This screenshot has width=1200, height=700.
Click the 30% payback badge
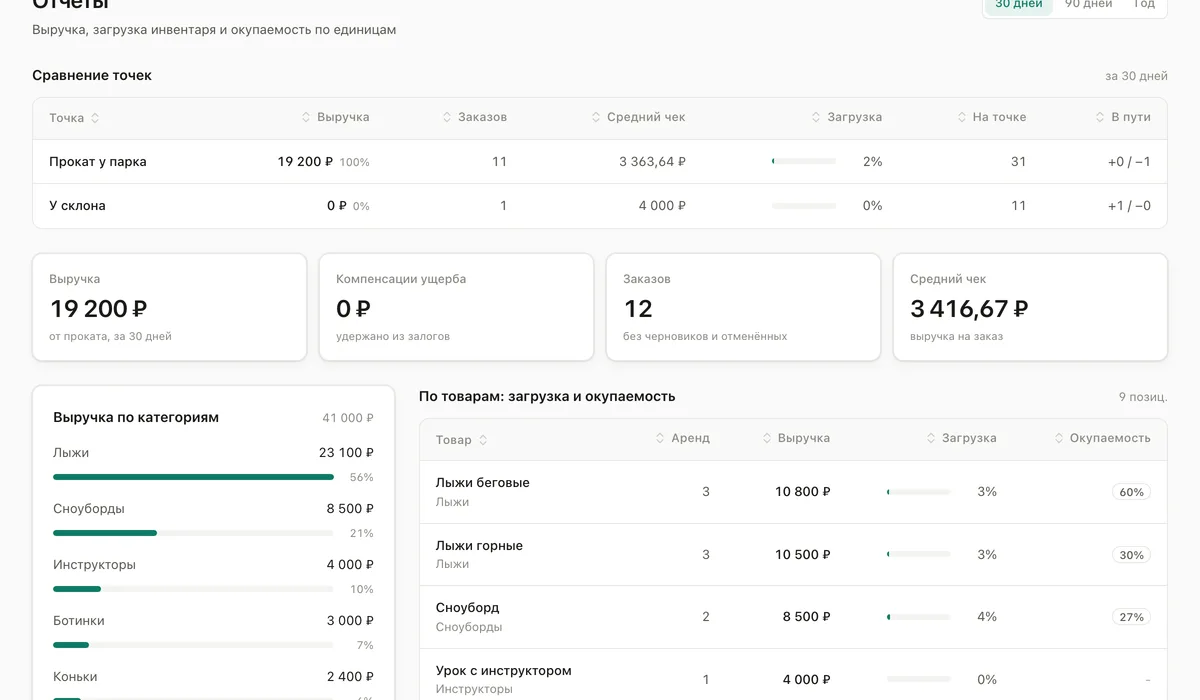coord(1131,555)
